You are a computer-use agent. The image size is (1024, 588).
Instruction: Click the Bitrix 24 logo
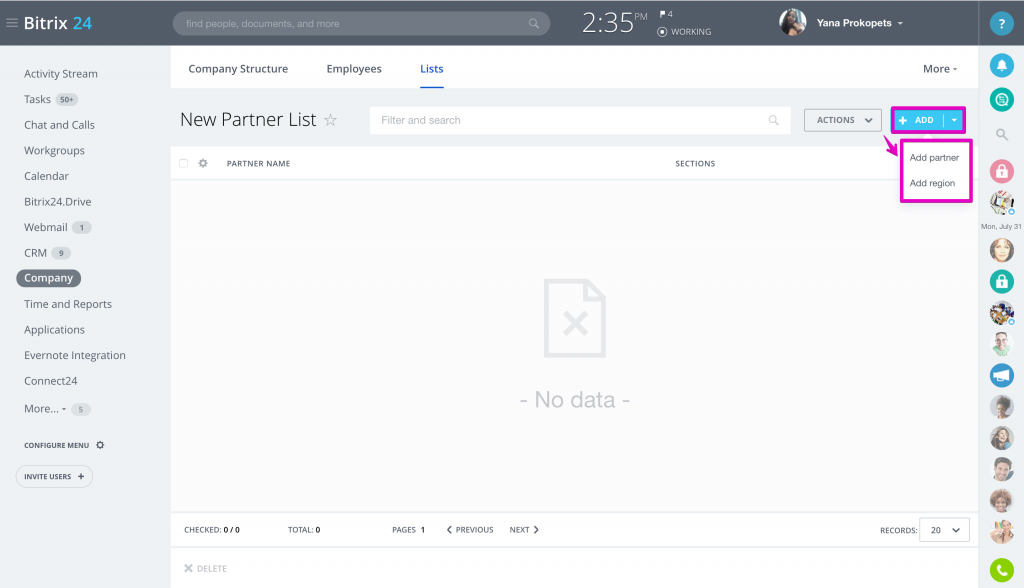(57, 23)
